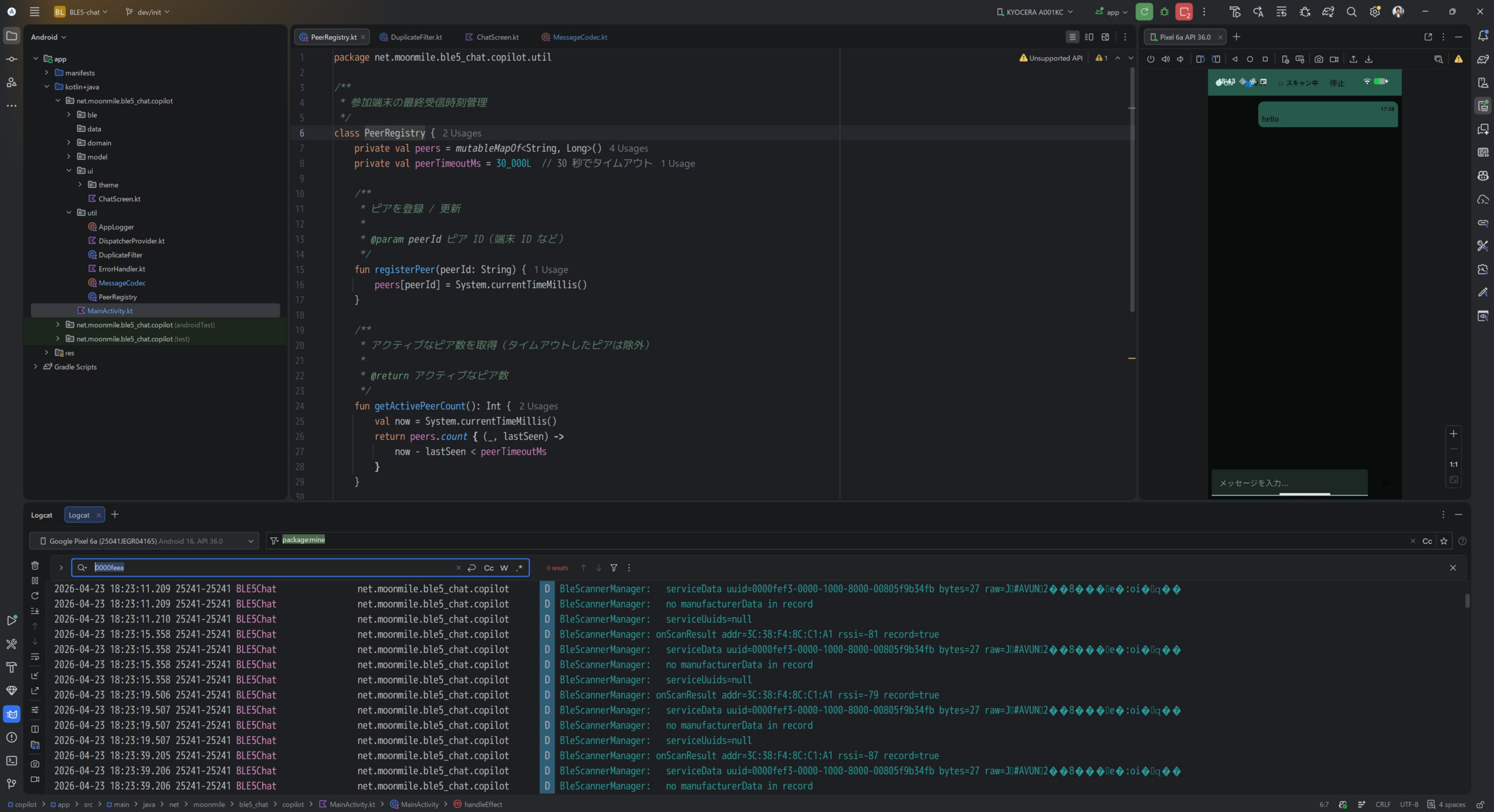Clear Logcat with trash icon

[35, 565]
